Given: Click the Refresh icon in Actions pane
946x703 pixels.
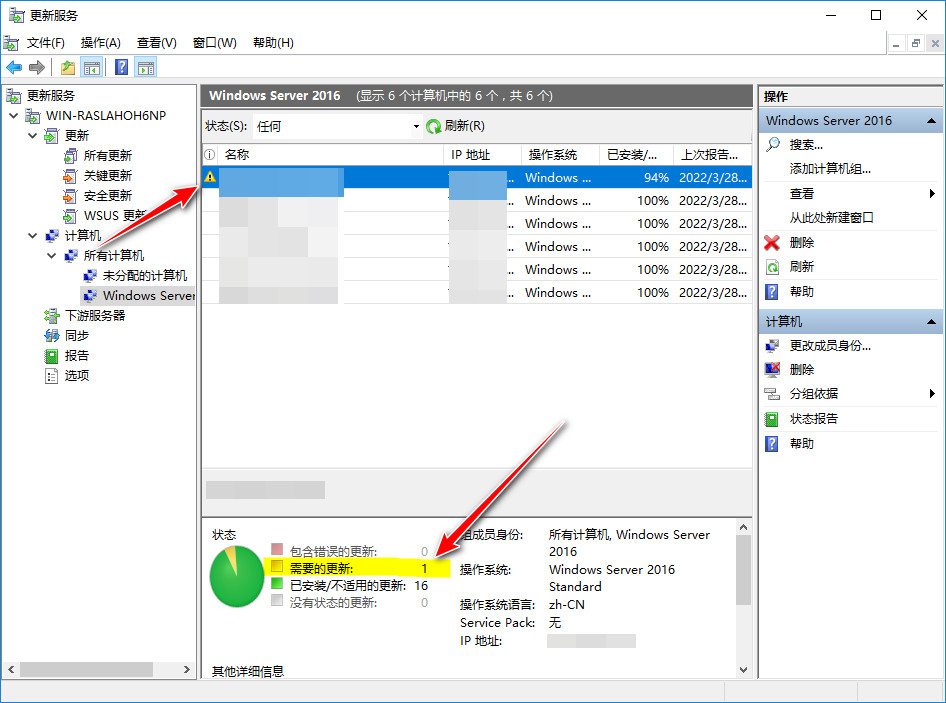Looking at the screenshot, I should 772,267.
